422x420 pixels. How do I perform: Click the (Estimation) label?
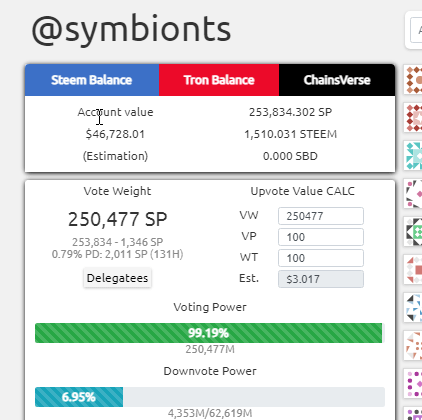point(115,156)
